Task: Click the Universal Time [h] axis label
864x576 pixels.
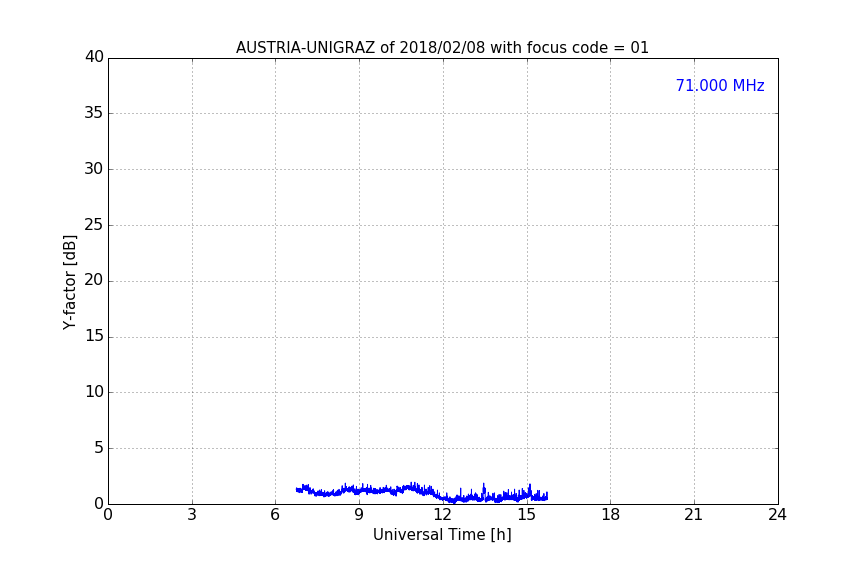Action: coord(442,535)
